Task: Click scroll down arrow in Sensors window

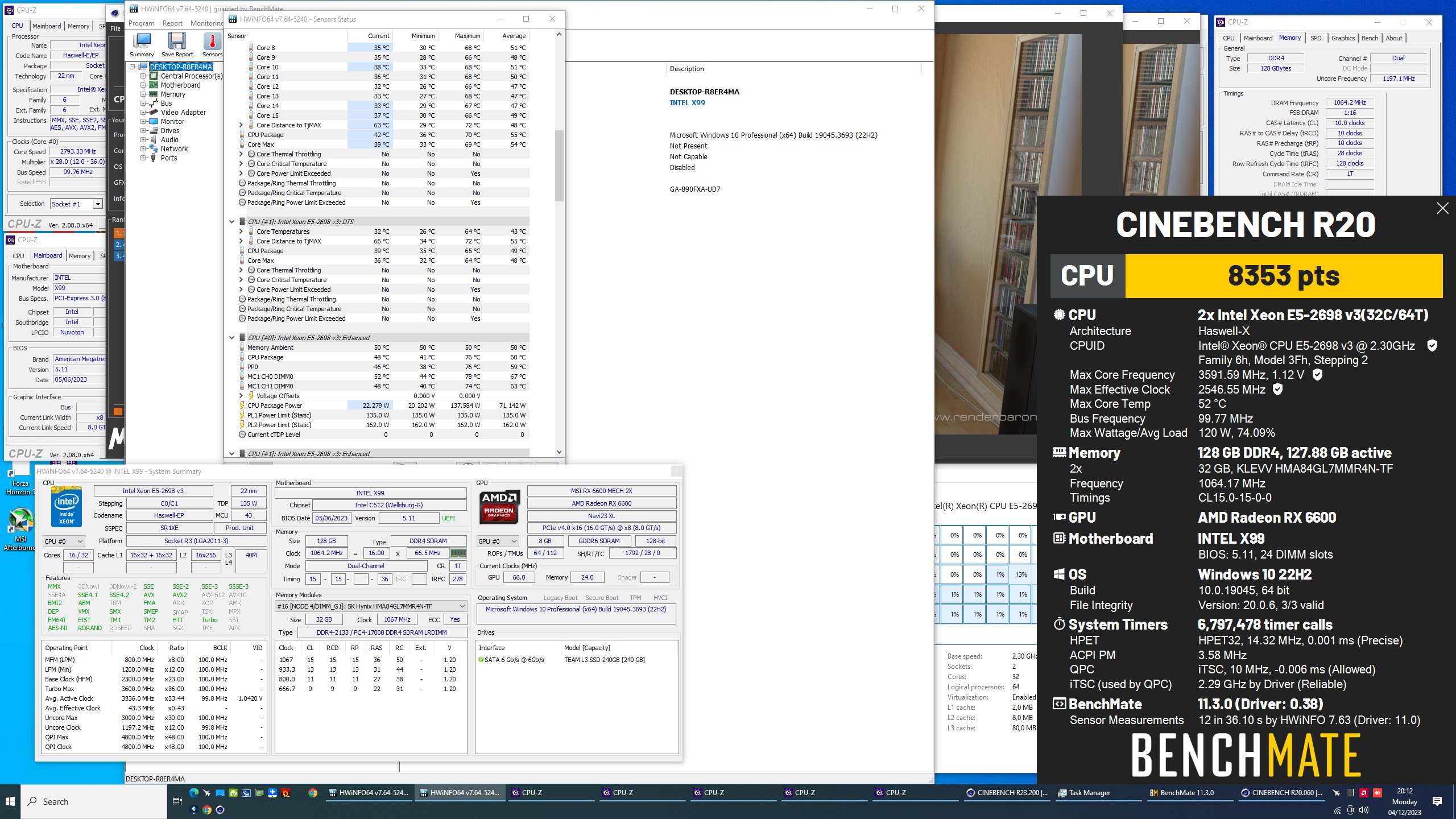Action: coord(559,452)
